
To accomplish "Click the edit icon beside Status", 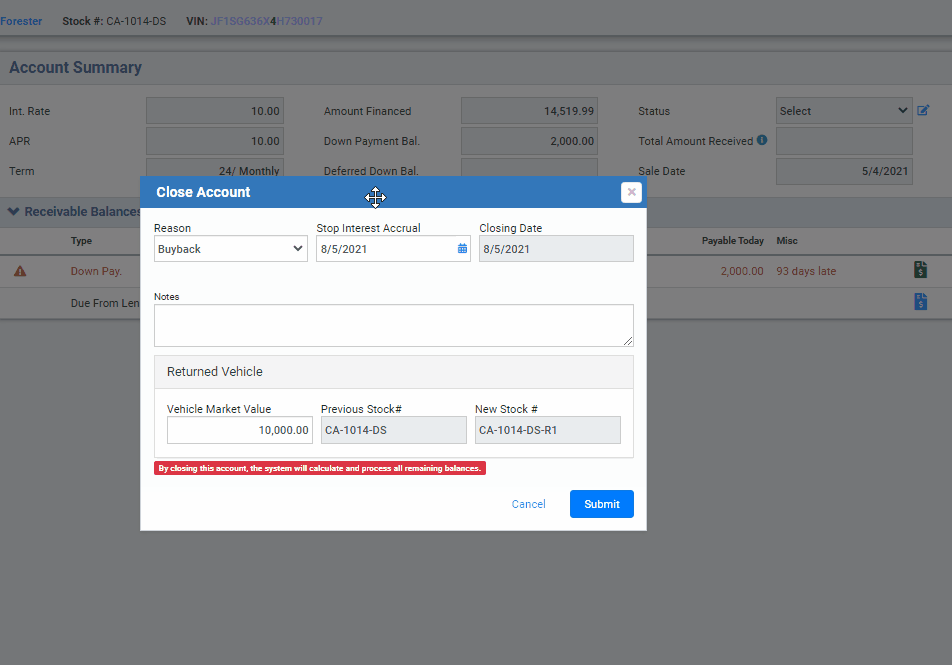I will coord(923,111).
